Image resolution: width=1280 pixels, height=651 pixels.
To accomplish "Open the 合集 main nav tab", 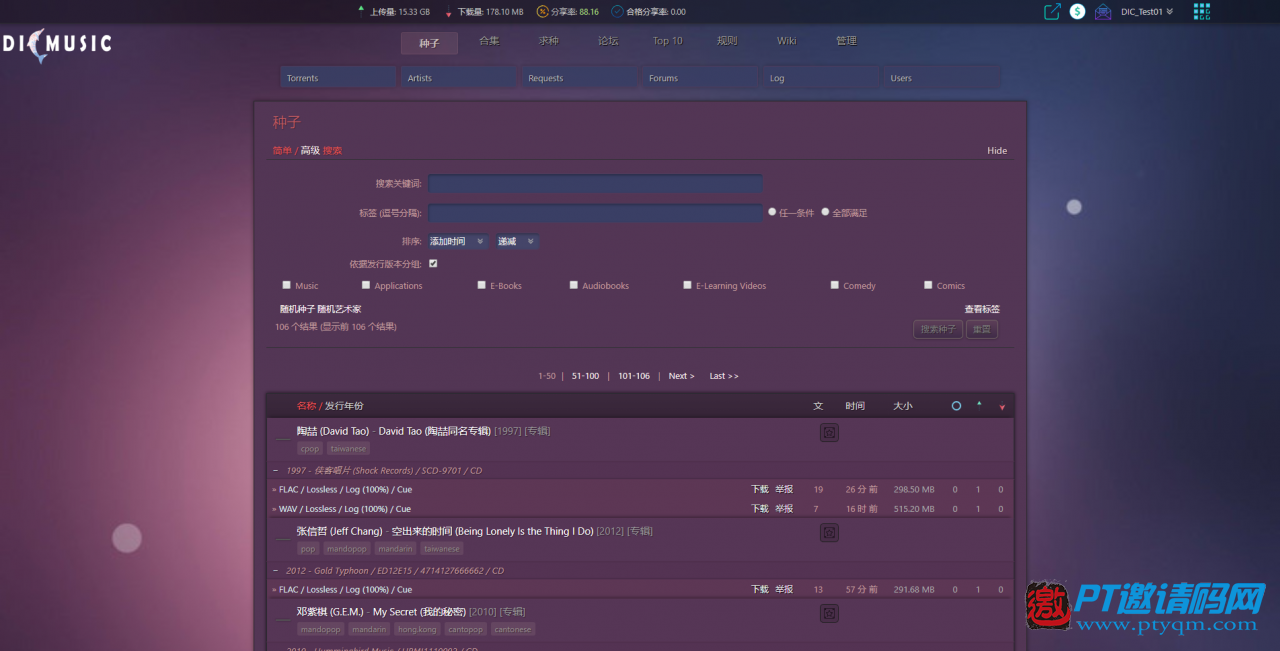I will tap(489, 41).
